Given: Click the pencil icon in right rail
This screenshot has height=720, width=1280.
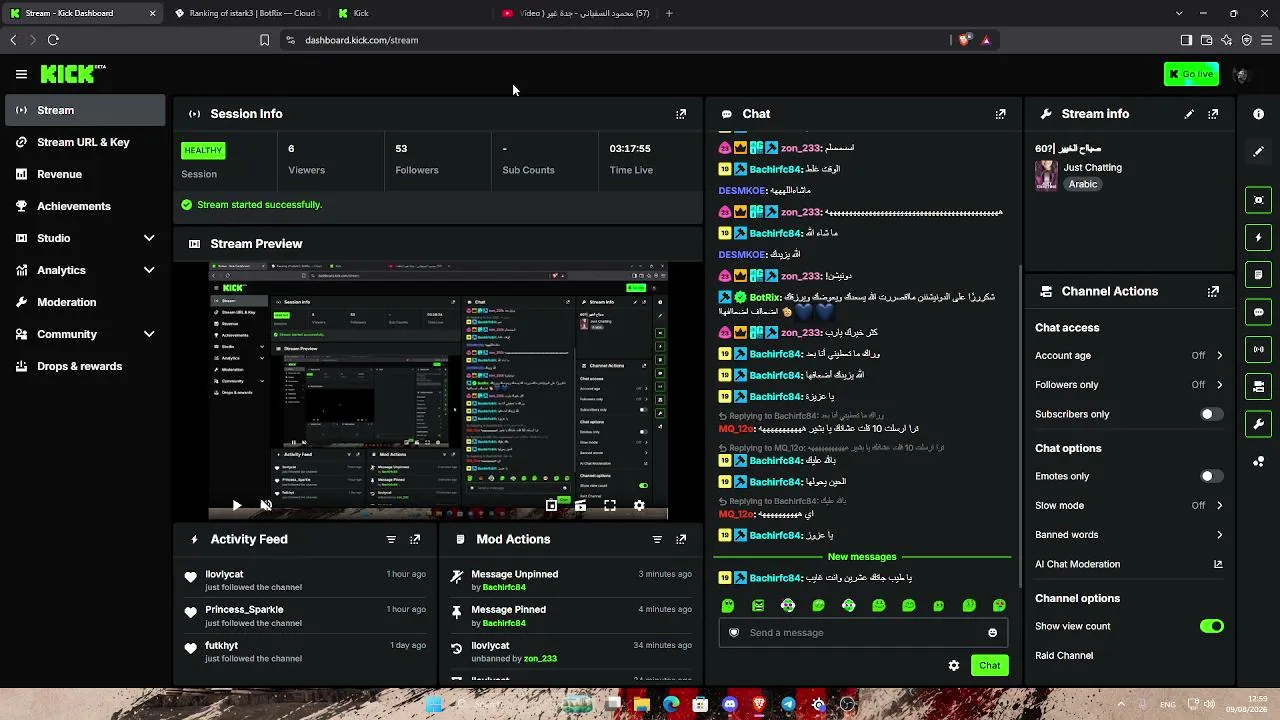Looking at the screenshot, I should (1259, 152).
